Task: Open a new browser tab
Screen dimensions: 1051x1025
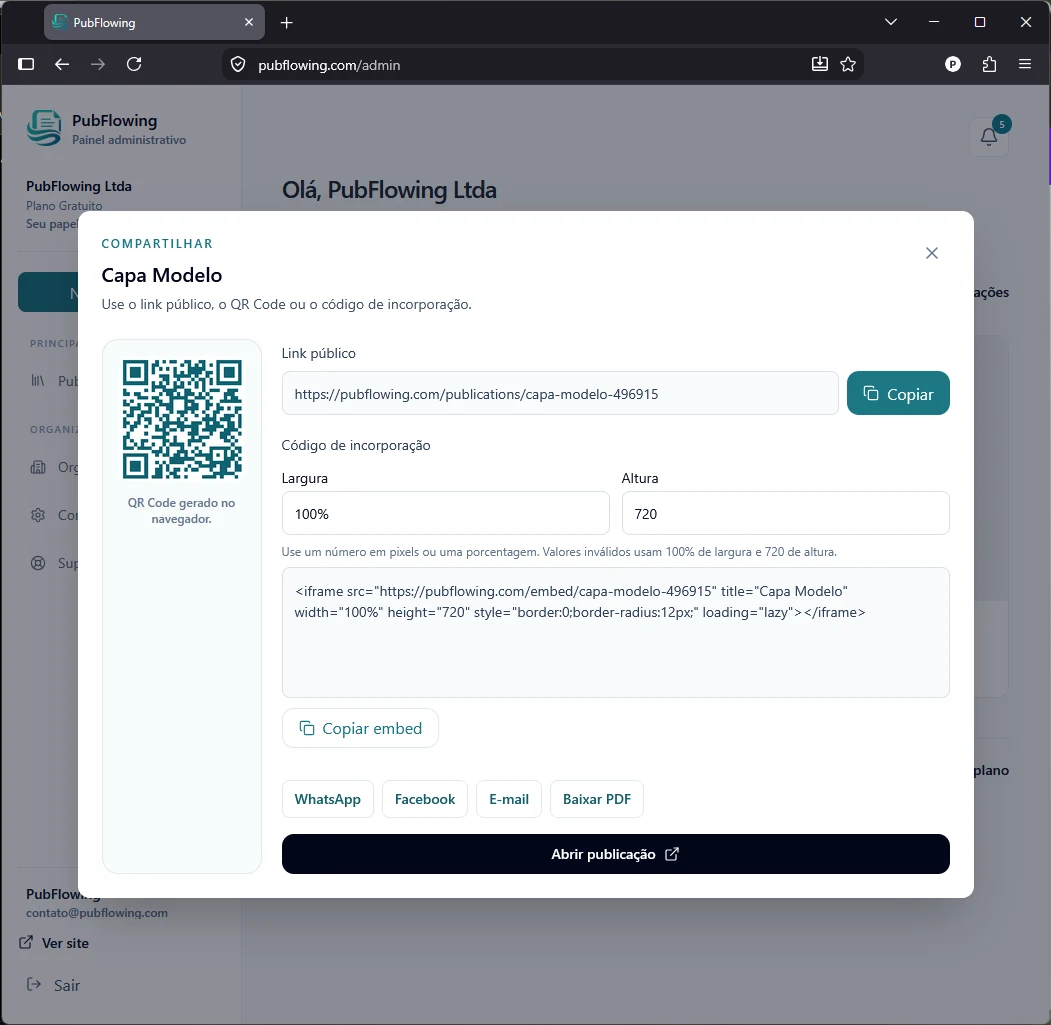Action: (x=287, y=23)
